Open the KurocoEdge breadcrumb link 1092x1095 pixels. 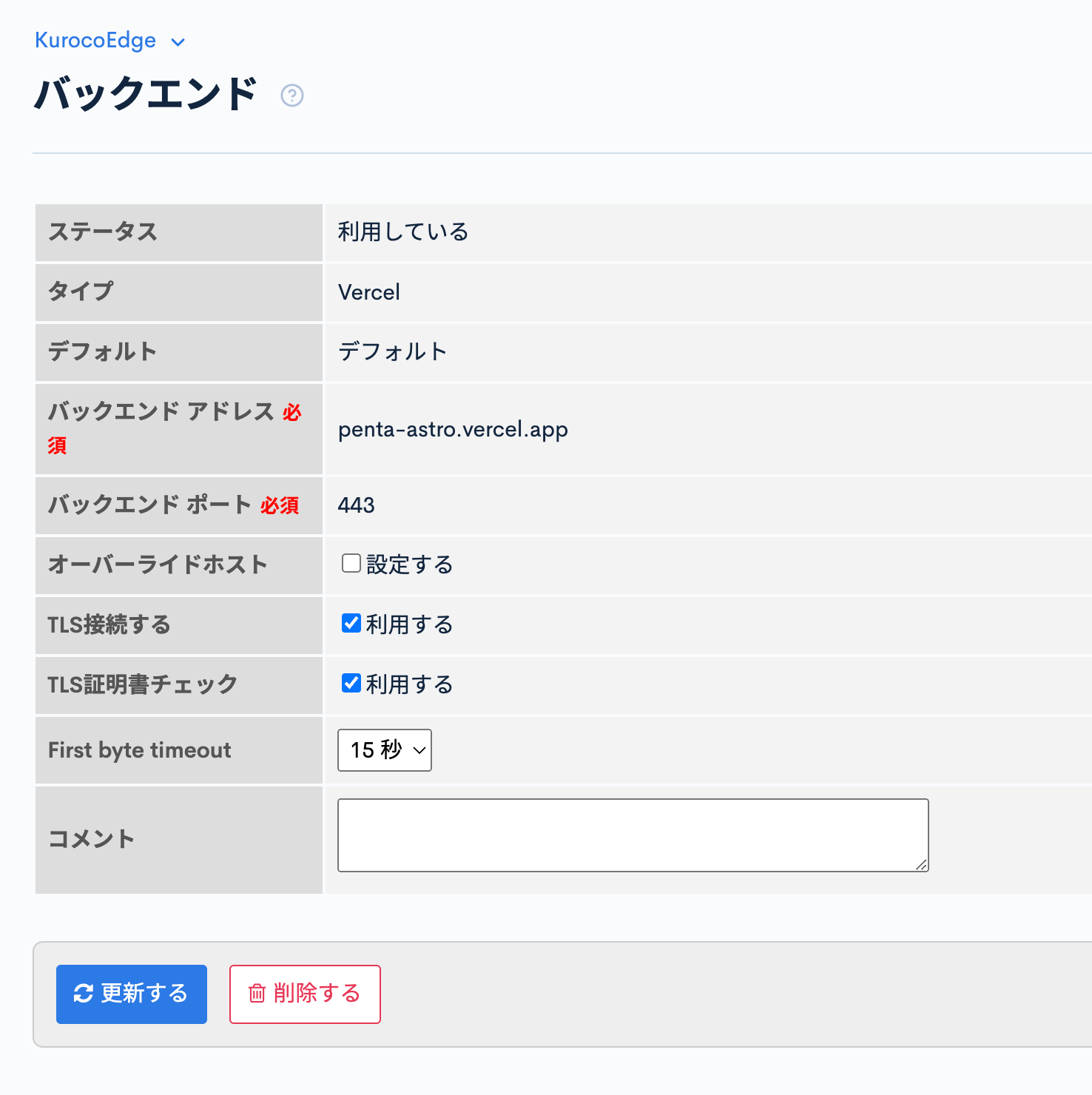point(95,40)
